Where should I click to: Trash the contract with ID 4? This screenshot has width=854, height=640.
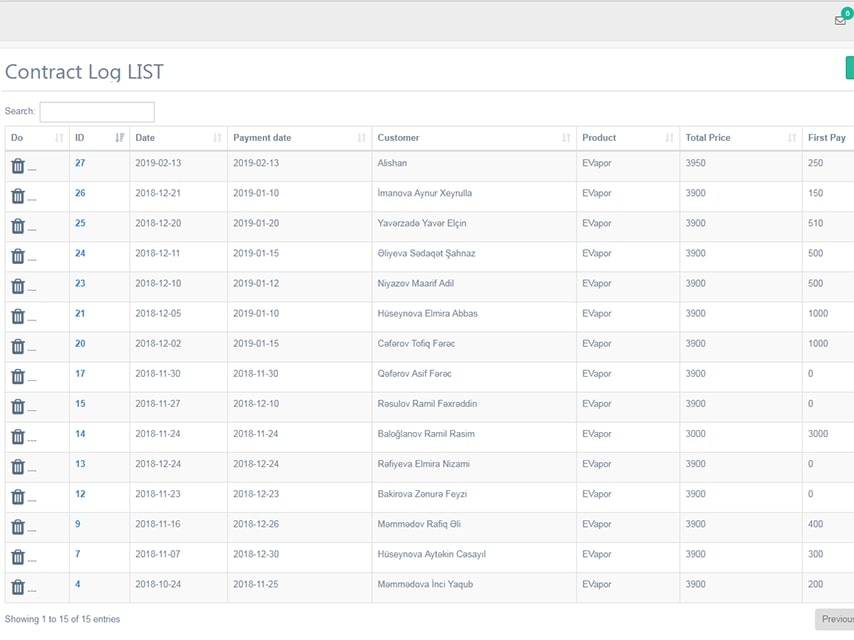click(18, 587)
